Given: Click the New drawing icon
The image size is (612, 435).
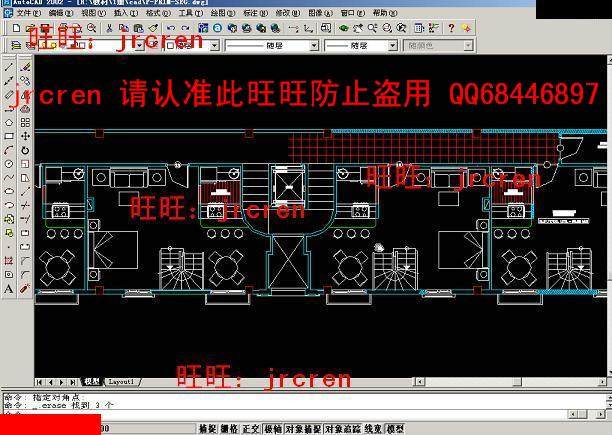Looking at the screenshot, I should pos(16,28).
